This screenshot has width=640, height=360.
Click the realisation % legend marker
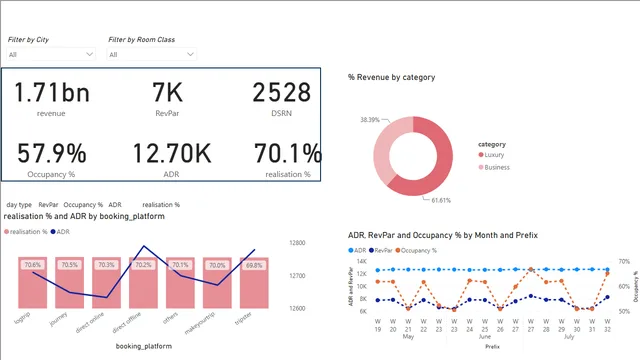click(6, 231)
